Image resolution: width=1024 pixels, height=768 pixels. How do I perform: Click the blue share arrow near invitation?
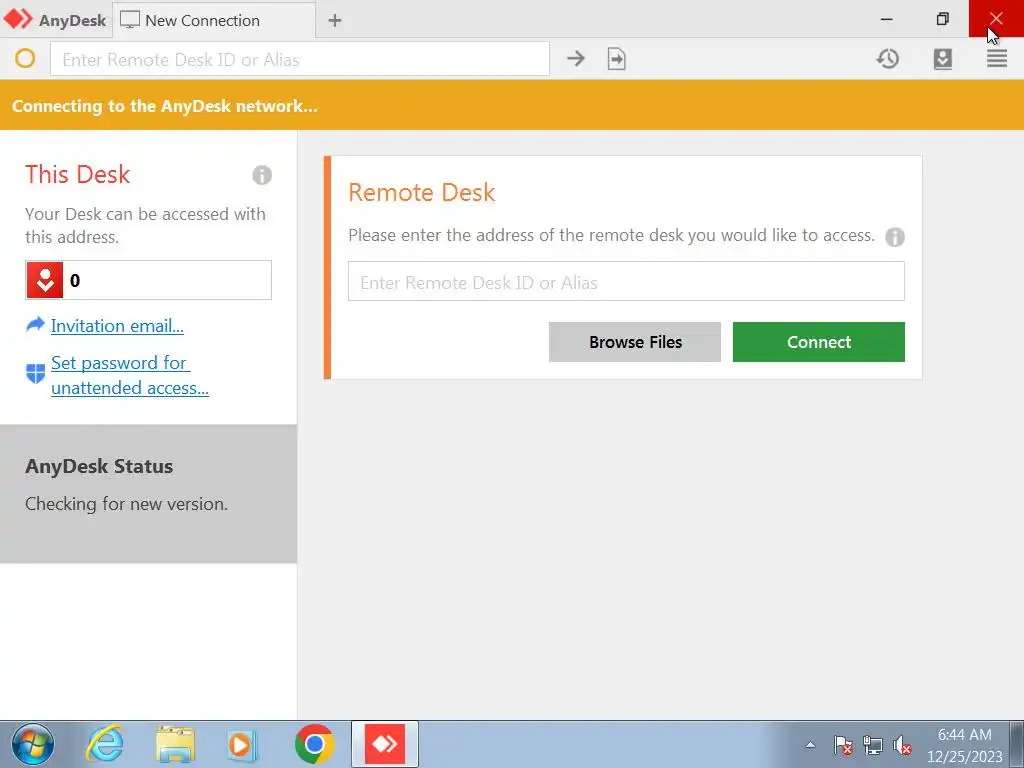pos(35,324)
